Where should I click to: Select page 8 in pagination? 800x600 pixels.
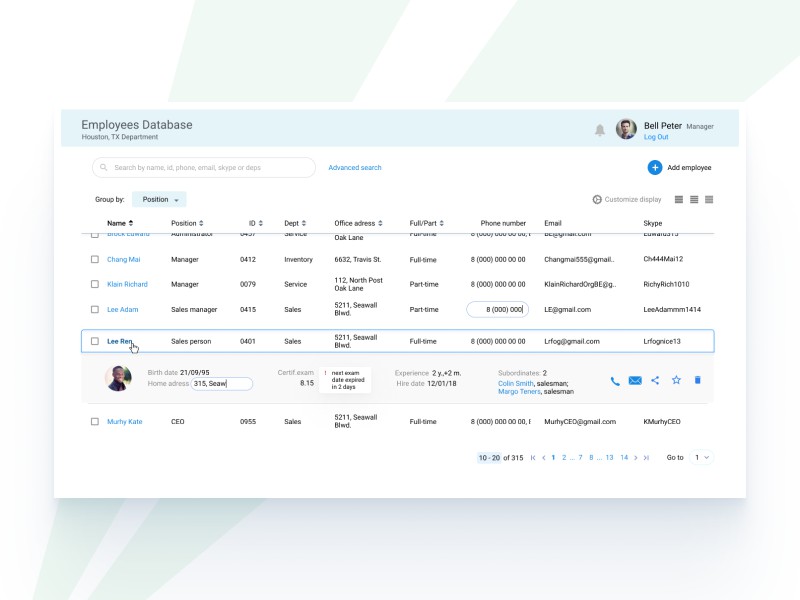[591, 458]
